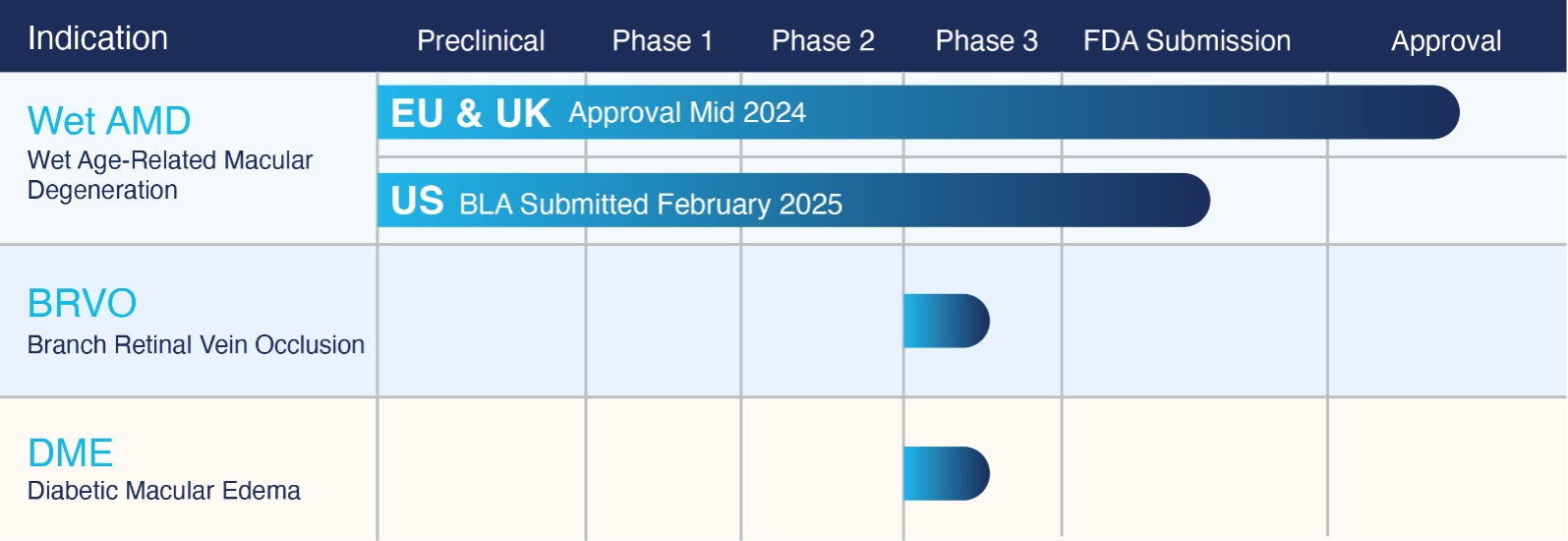Click the Diabetic Macular Edema description

click(x=164, y=490)
